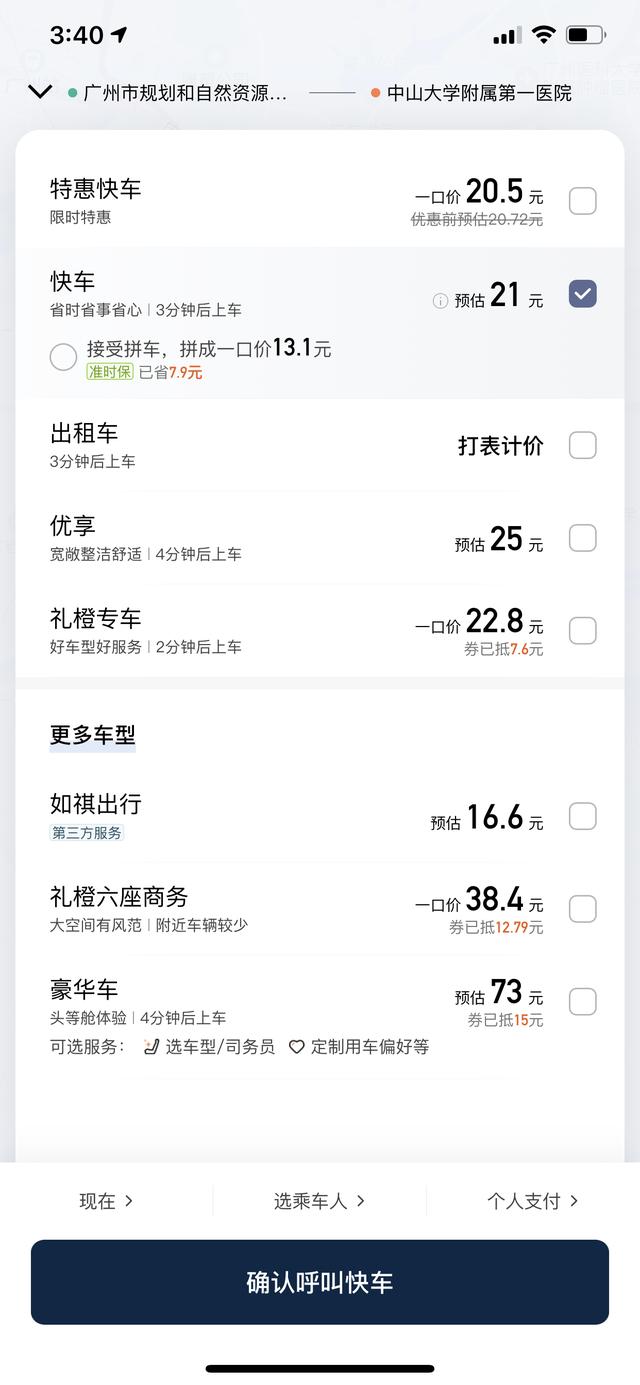The height and width of the screenshot is (1385, 640).
Task: Tap the 更多车型 section heading
Action: tap(93, 735)
